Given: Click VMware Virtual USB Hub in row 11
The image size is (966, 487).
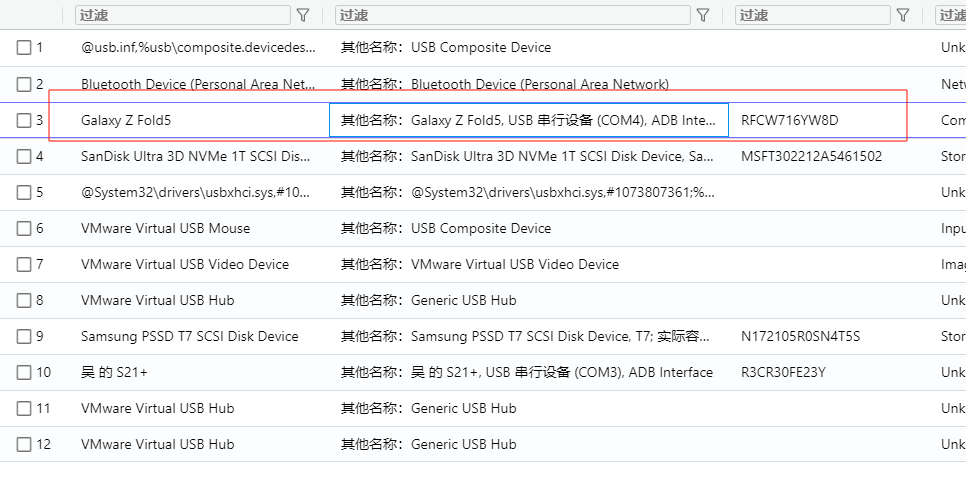Looking at the screenshot, I should coord(157,408).
